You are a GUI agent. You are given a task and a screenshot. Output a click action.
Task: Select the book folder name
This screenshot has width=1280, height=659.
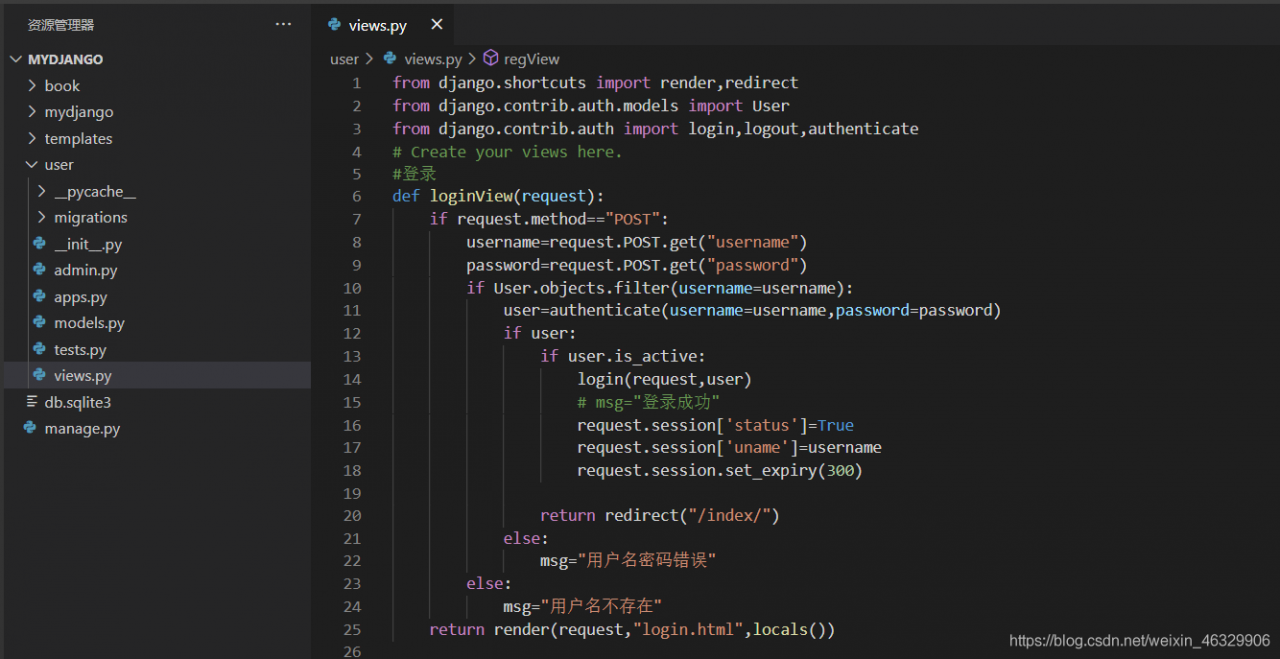62,86
